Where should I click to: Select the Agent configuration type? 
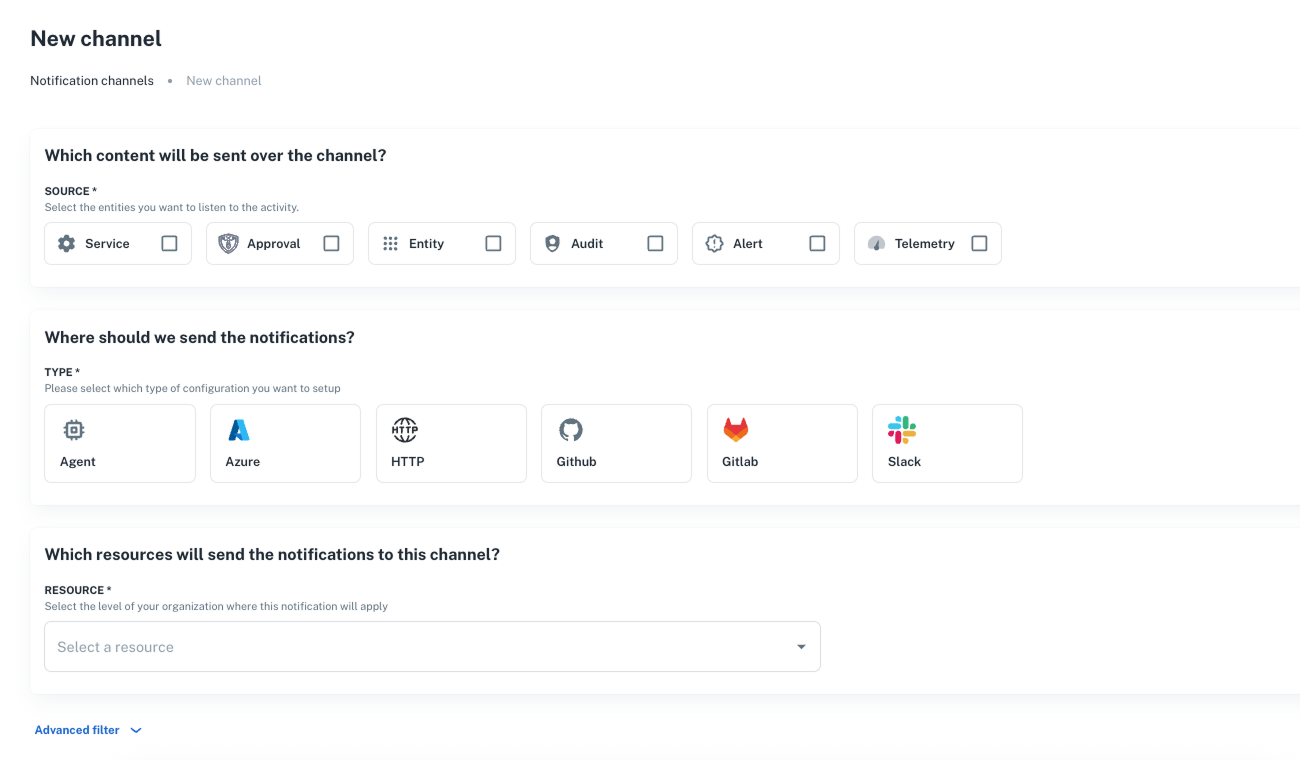click(x=120, y=443)
